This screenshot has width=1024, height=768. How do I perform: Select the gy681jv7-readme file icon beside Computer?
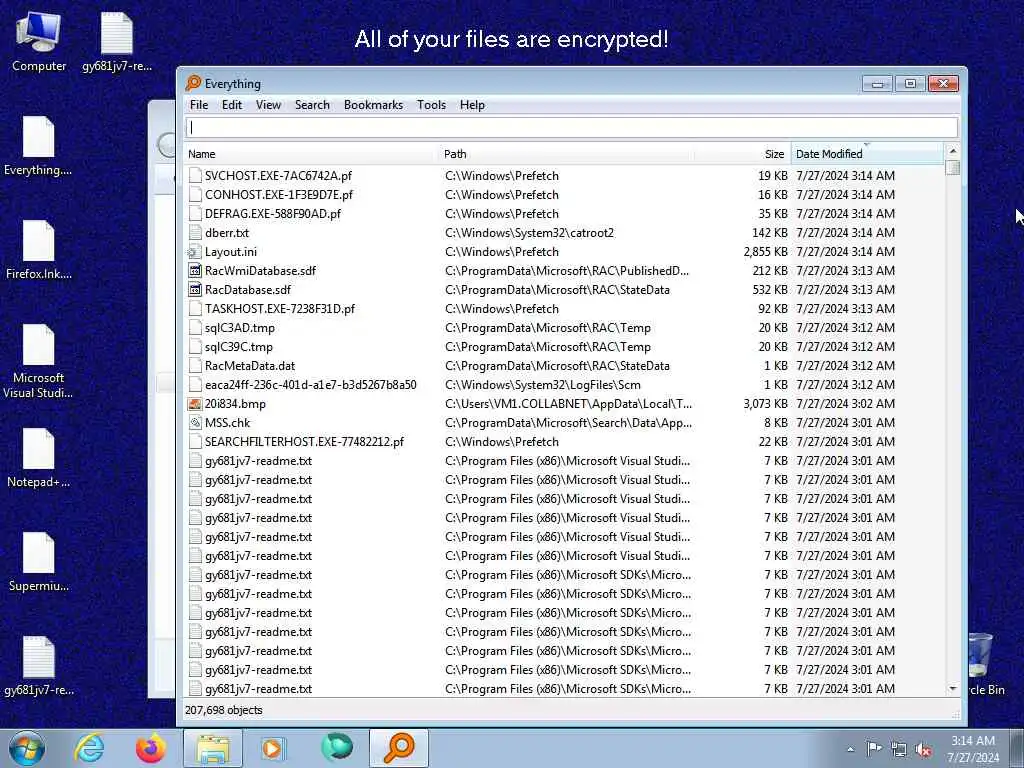[x=117, y=42]
